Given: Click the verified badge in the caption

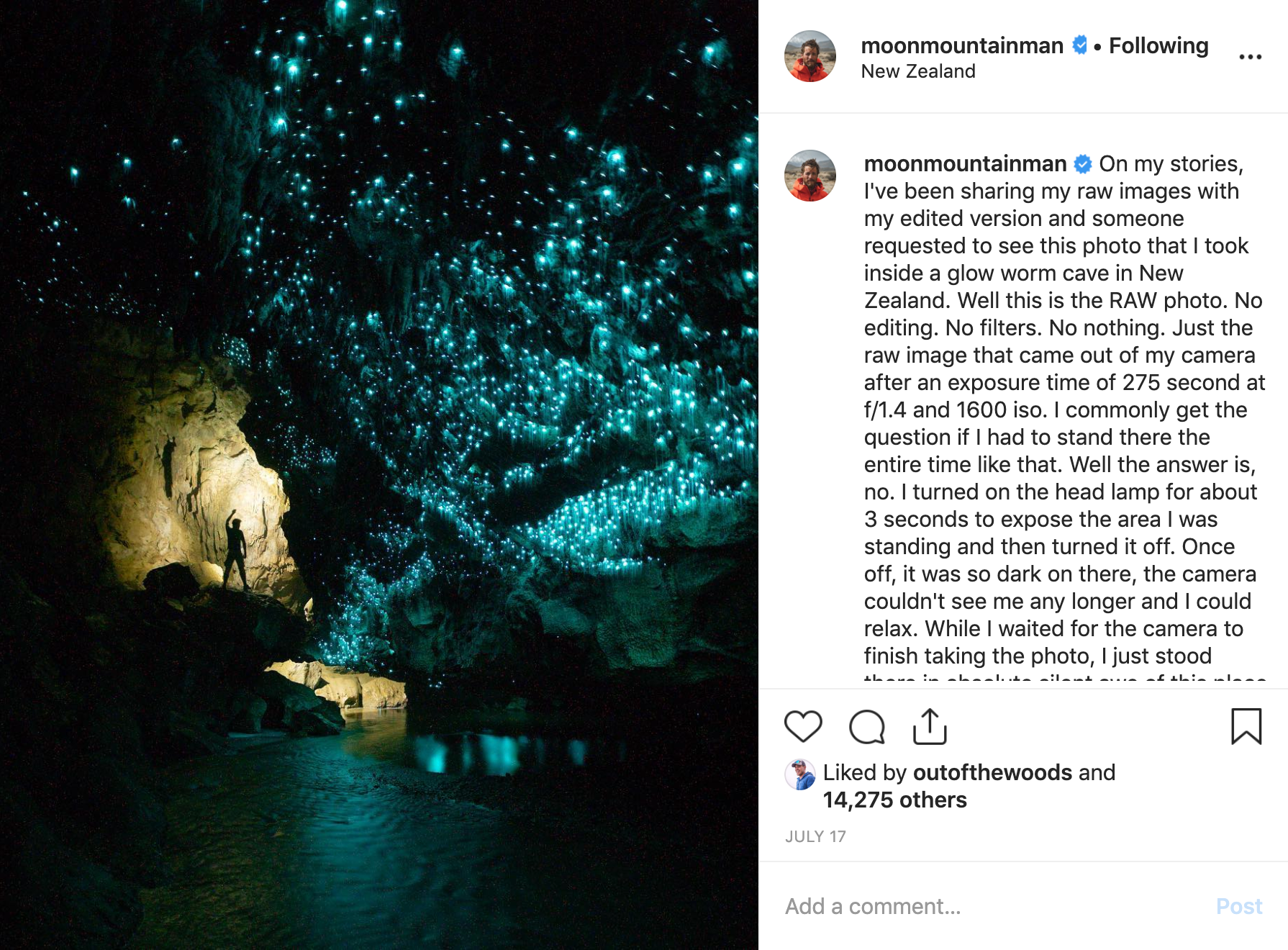Looking at the screenshot, I should [1083, 164].
